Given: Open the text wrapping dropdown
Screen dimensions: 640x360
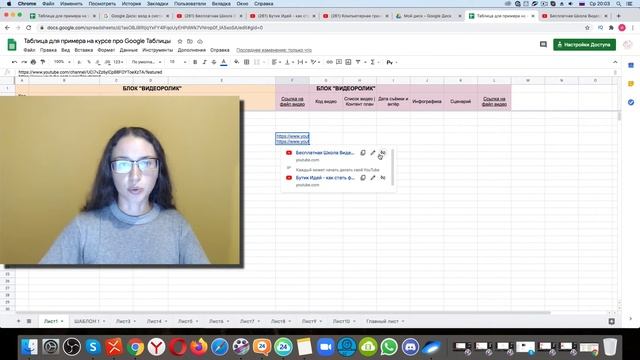Looking at the screenshot, I should 302,62.
